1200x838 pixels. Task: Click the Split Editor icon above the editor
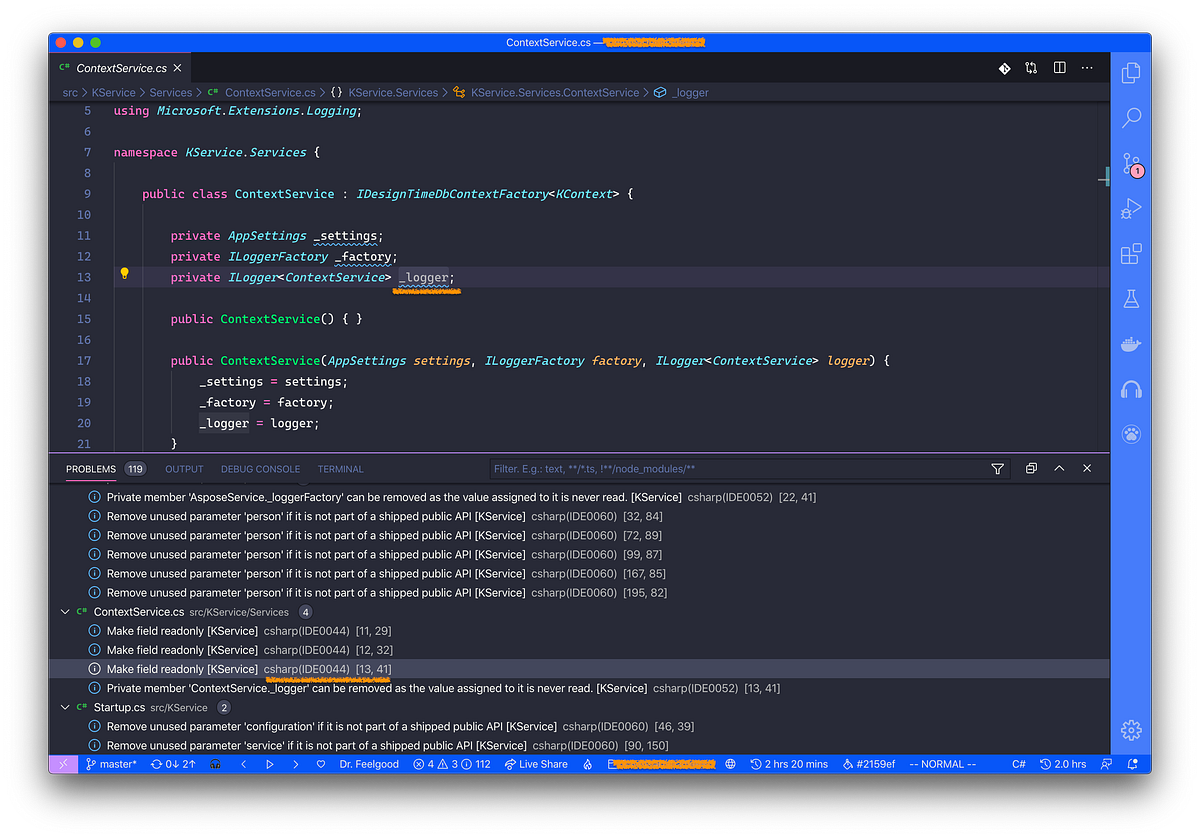coord(1059,67)
